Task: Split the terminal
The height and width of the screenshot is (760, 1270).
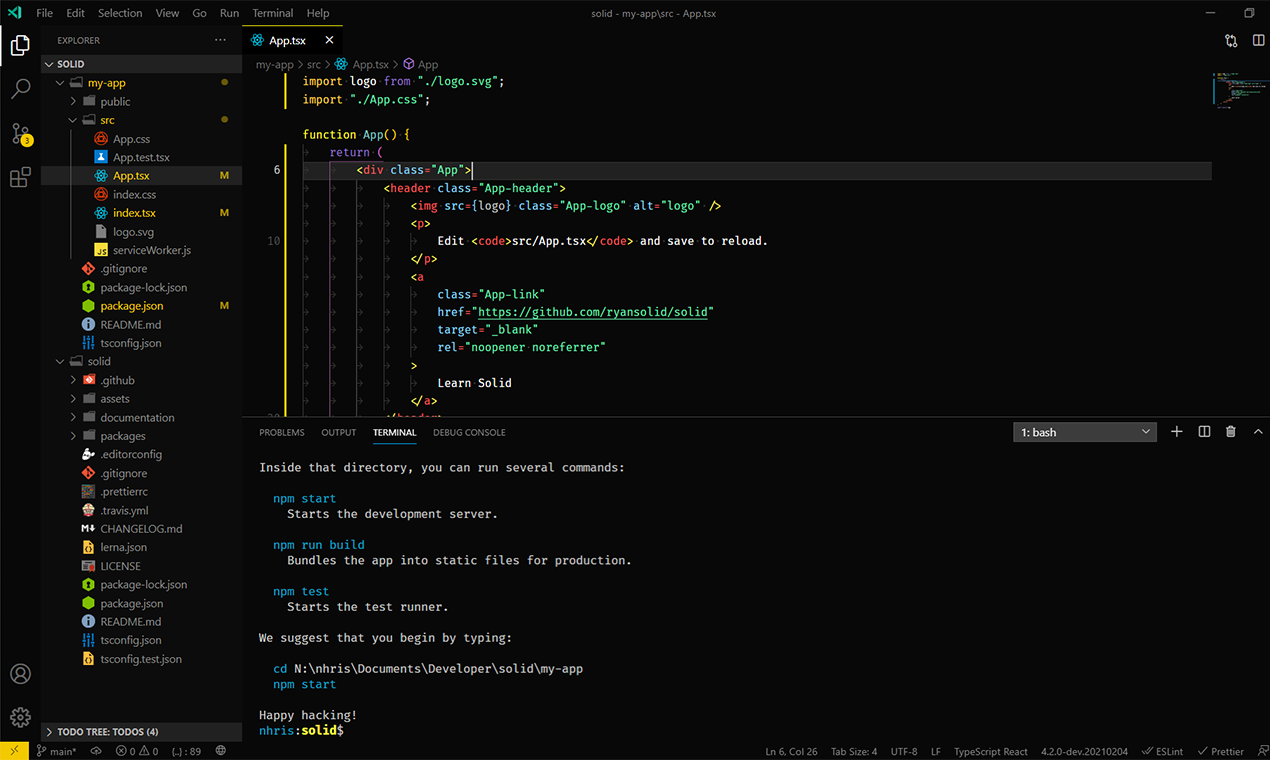Action: 1203,431
